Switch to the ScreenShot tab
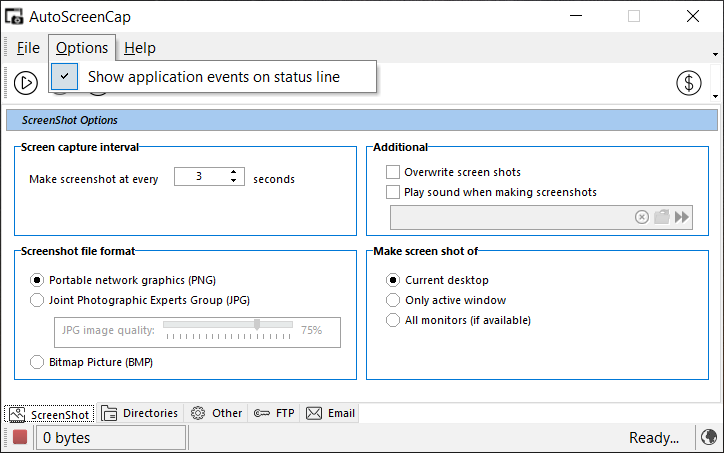 [50, 414]
